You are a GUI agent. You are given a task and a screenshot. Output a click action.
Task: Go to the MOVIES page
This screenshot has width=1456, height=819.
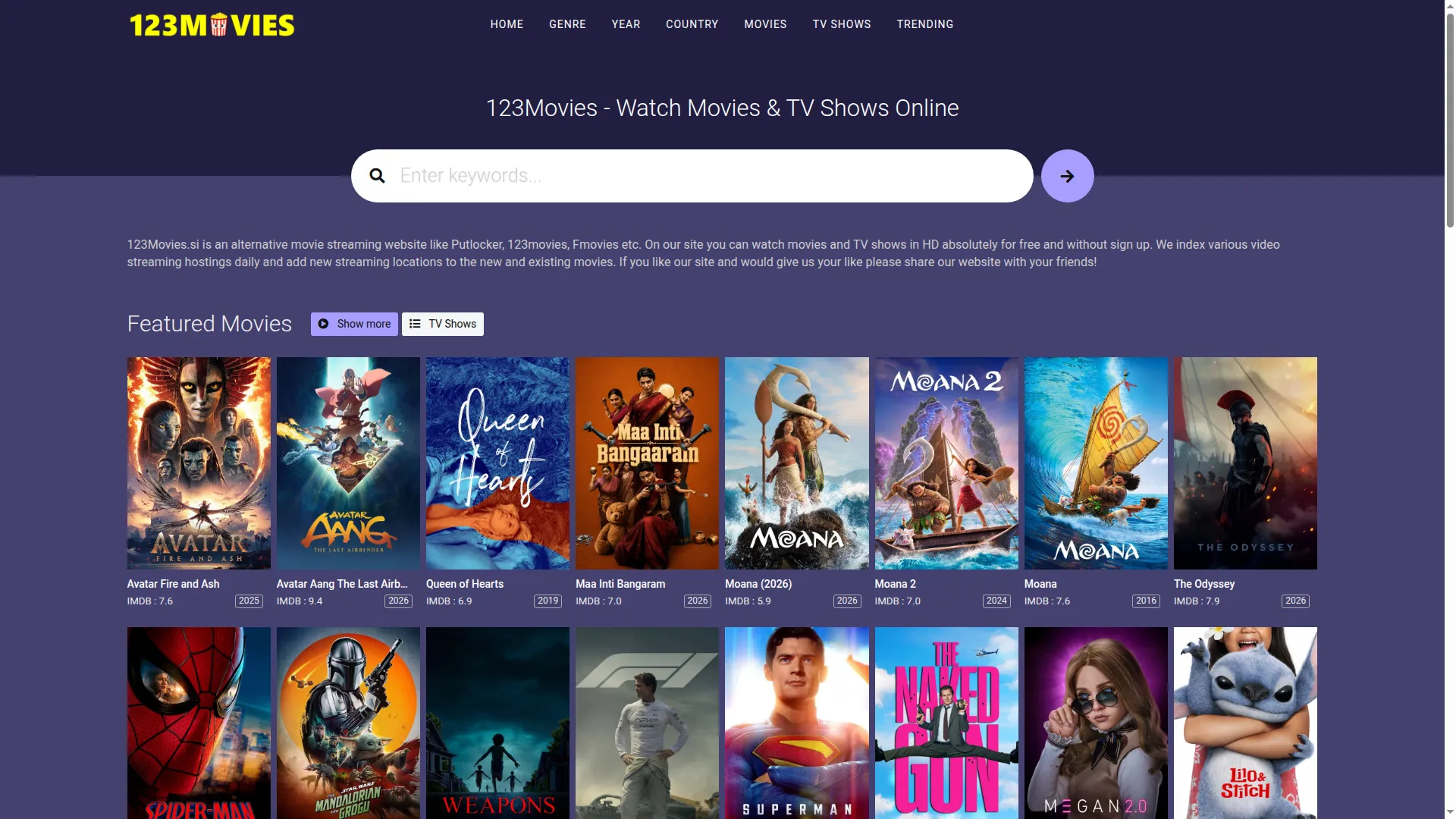765,24
